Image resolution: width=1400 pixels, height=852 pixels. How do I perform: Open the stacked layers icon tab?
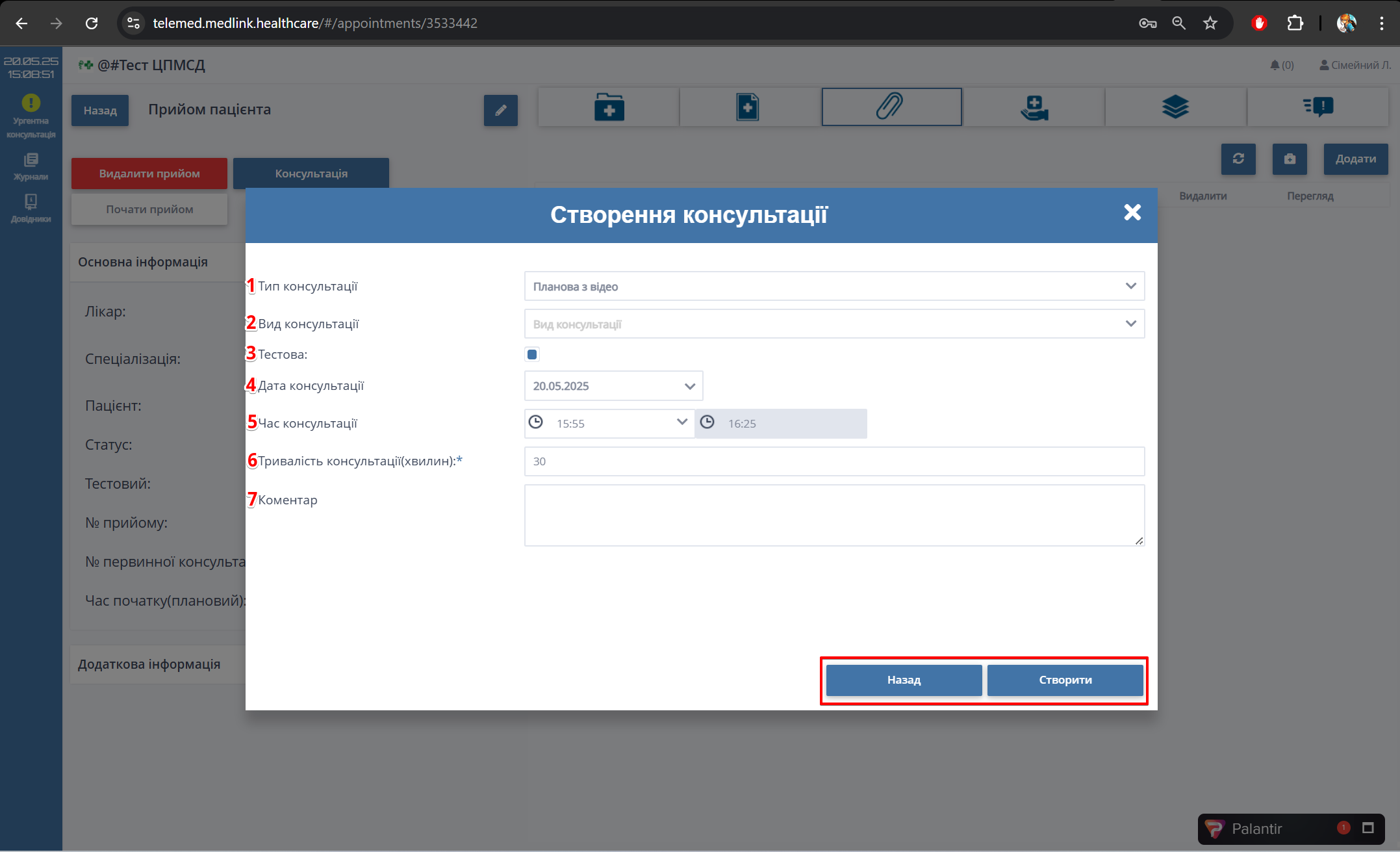[x=1175, y=107]
